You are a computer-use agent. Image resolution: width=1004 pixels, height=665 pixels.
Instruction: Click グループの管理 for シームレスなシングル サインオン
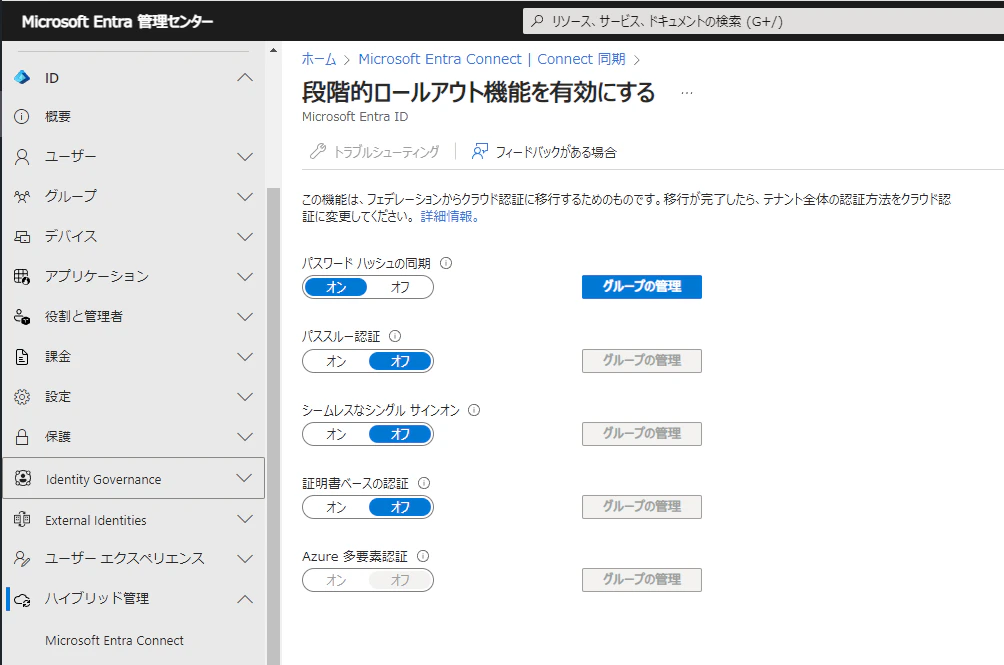(642, 433)
